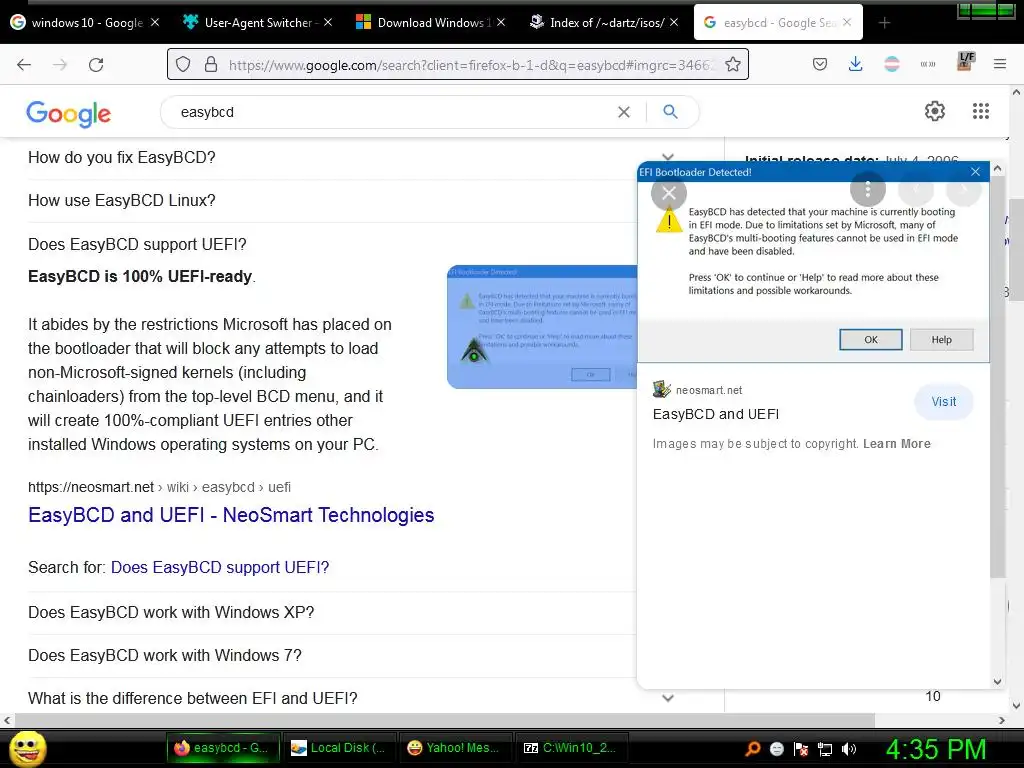Toggle chevron beside the EFI and UEFI question
This screenshot has height=768, width=1024.
pyautogui.click(x=667, y=697)
